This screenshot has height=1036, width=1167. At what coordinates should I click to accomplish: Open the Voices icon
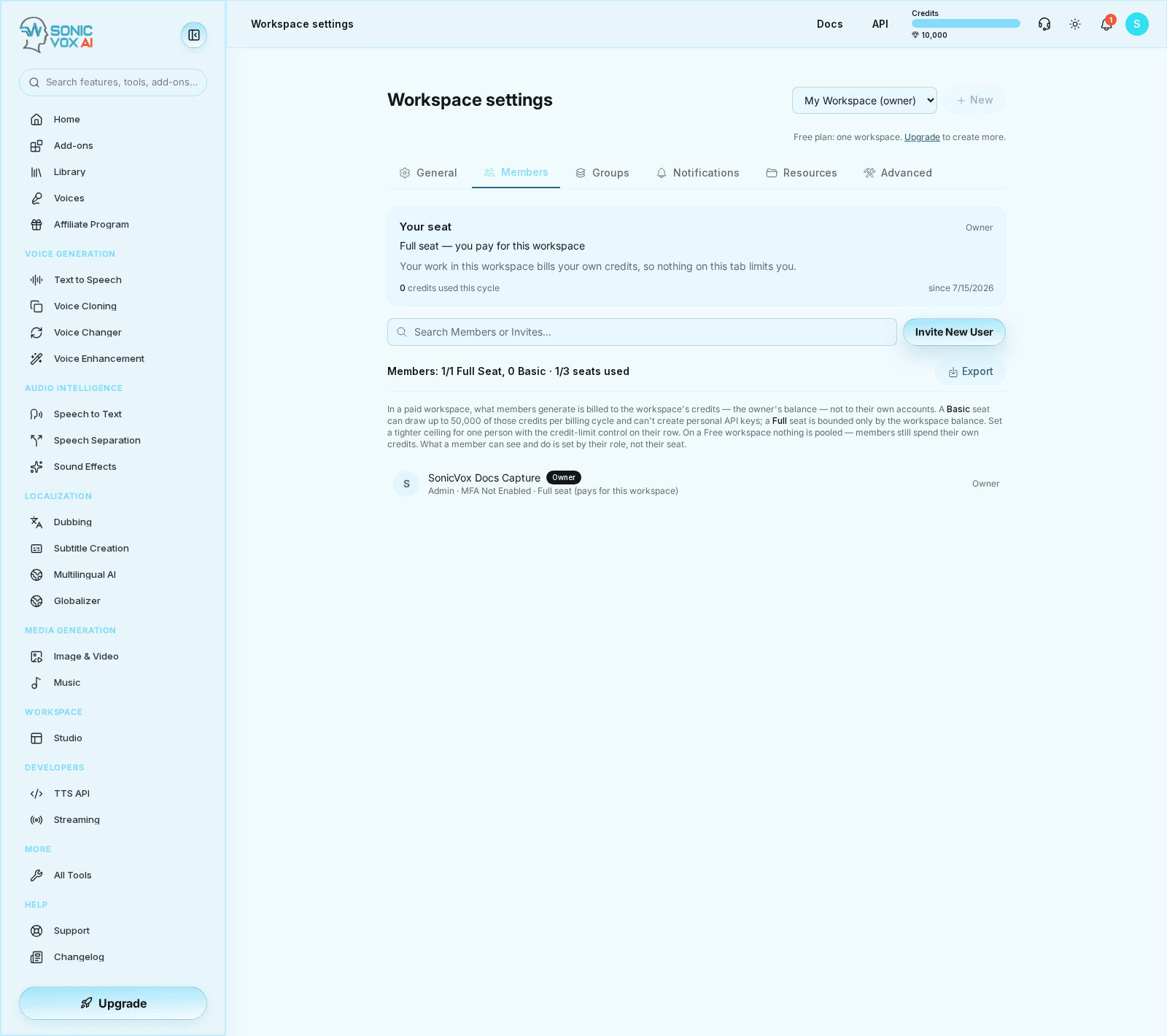36,198
